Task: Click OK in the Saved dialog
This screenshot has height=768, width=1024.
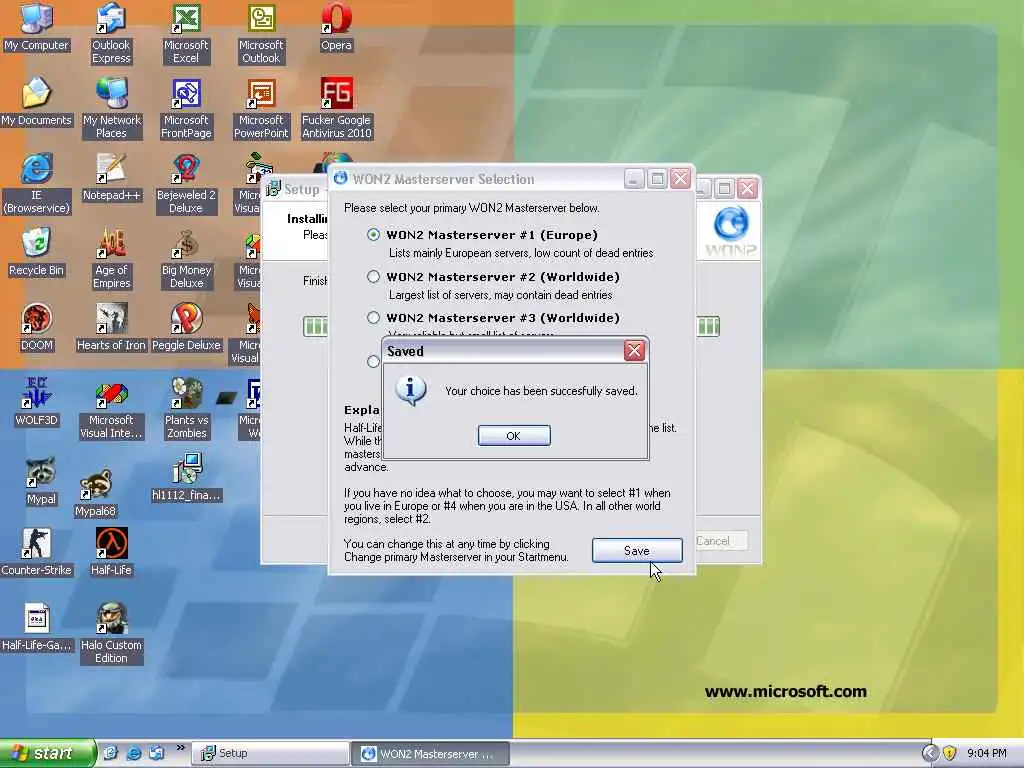Action: tap(514, 436)
